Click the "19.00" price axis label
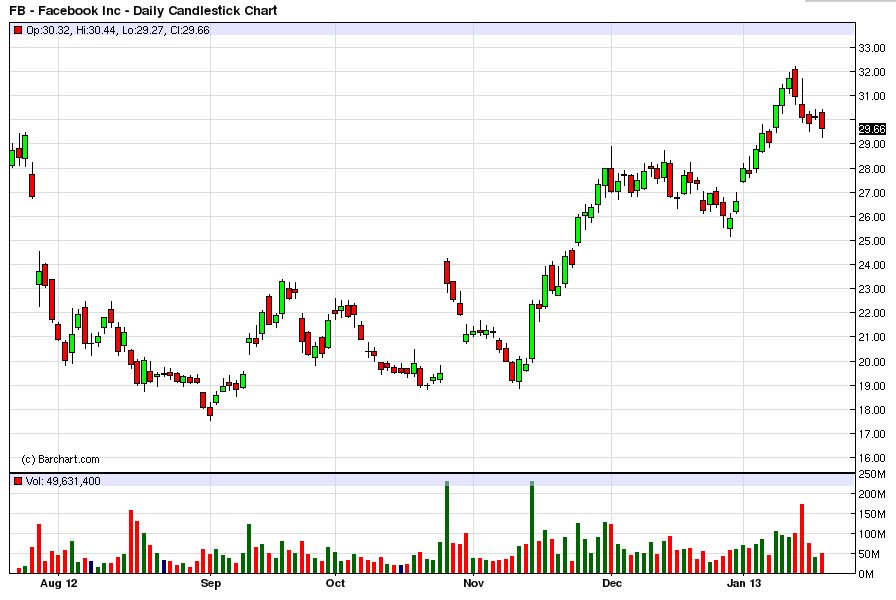896x600 pixels. [872, 386]
